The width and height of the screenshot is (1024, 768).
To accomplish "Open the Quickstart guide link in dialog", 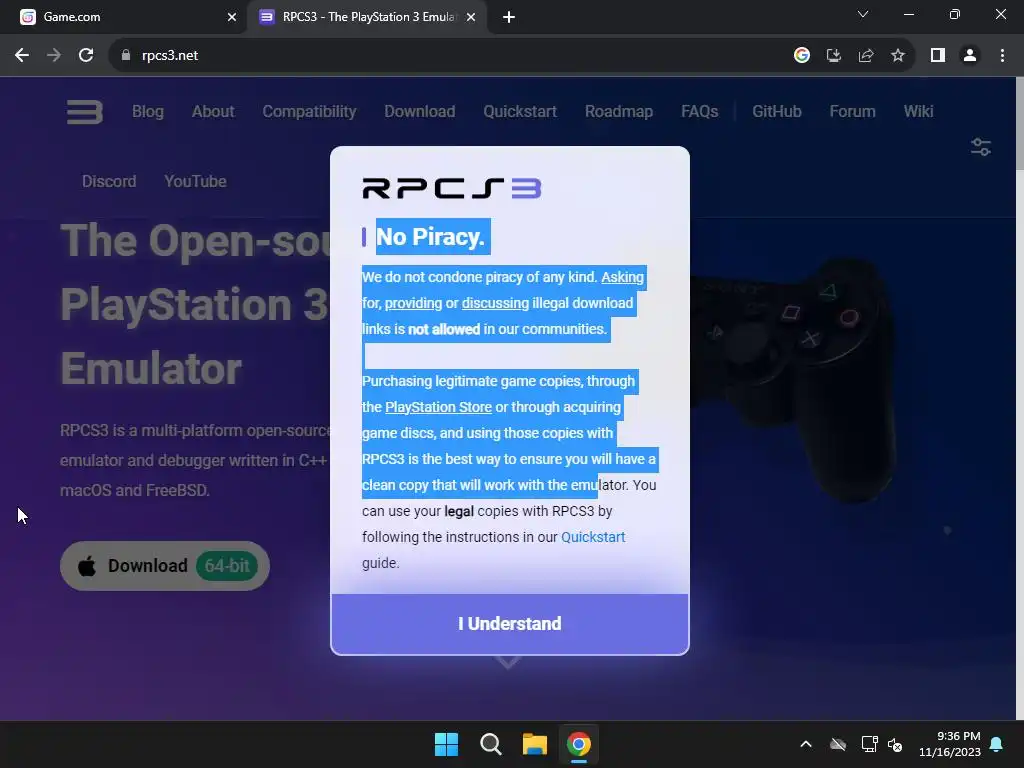I will tap(593, 537).
